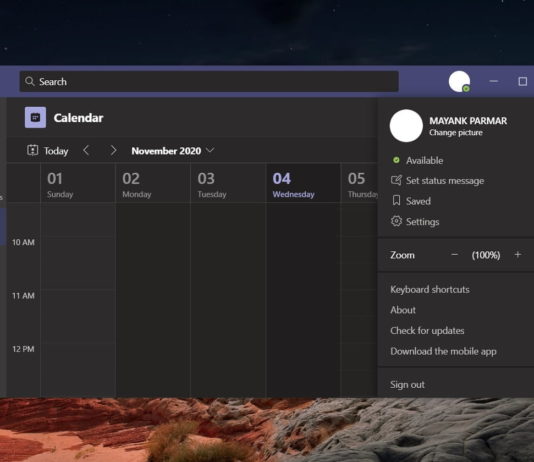Choose Check for updates

tap(427, 331)
